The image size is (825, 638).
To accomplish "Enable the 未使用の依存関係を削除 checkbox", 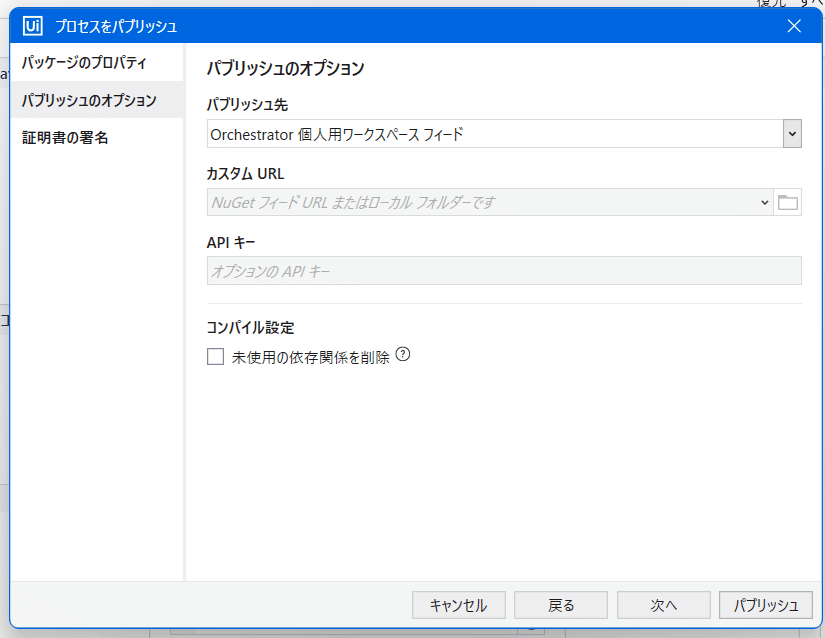I will point(215,357).
